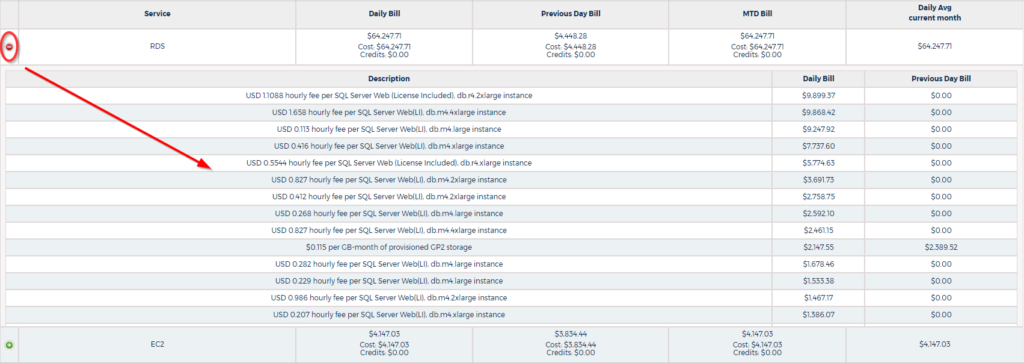This screenshot has height=363, width=1024.
Task: Click the $1,467.17 daily bill value
Action: (x=818, y=298)
